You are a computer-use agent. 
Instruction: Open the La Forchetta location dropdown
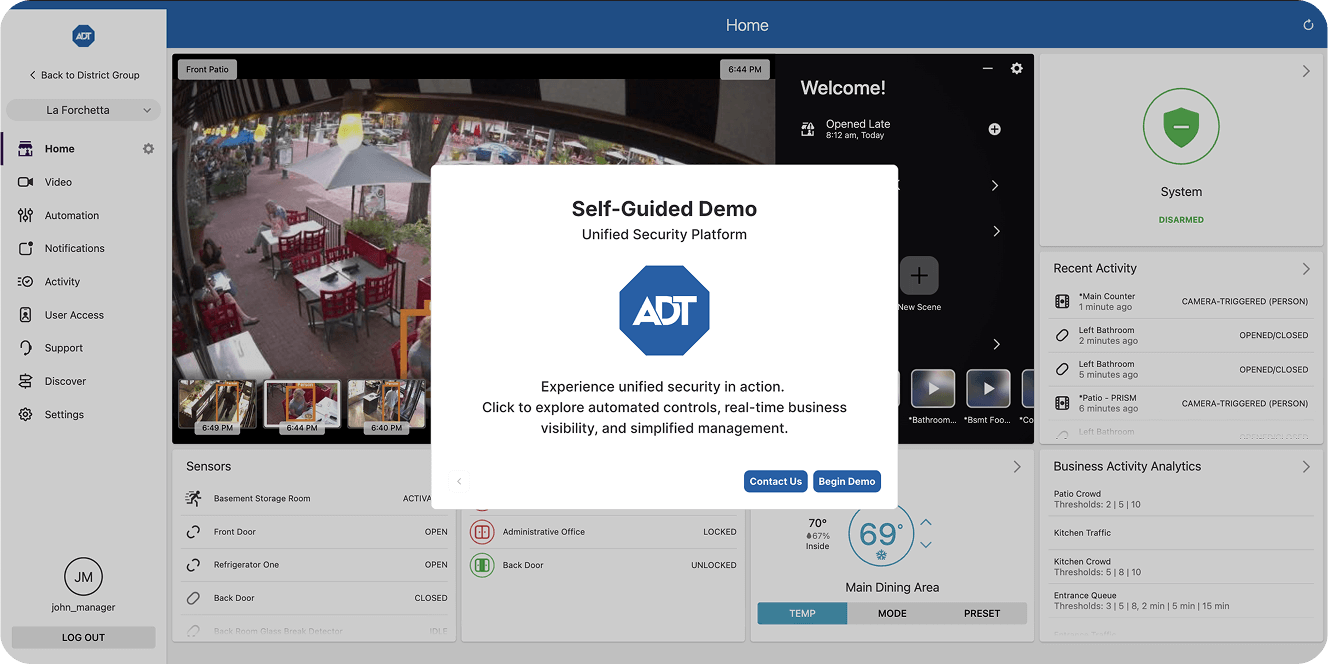[x=84, y=110]
